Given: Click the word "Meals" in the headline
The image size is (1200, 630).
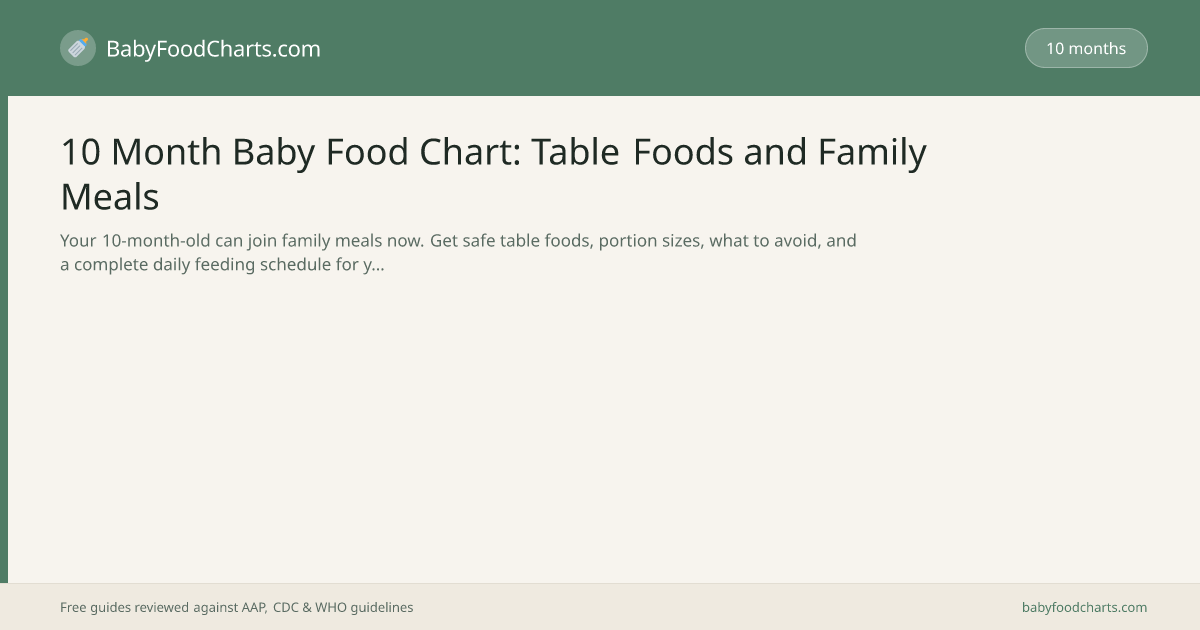Looking at the screenshot, I should coord(110,196).
